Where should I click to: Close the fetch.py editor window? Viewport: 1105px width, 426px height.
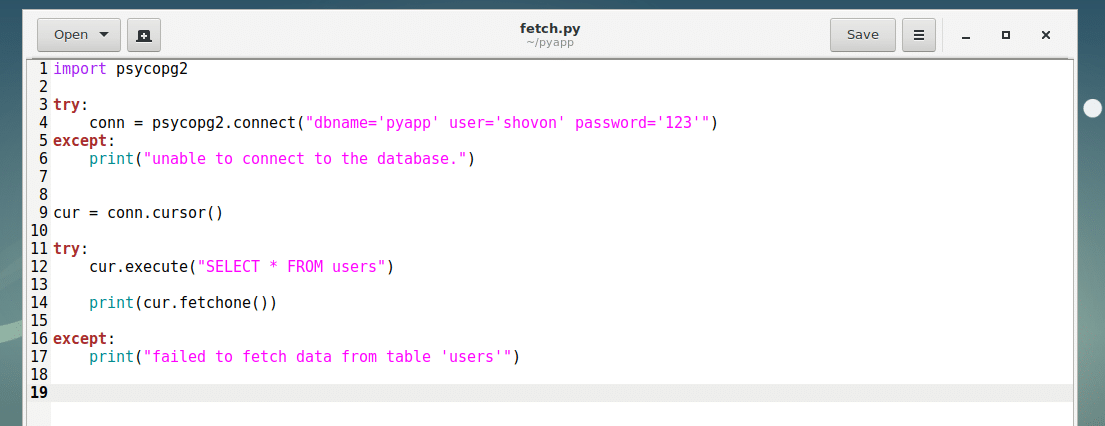pos(1046,35)
